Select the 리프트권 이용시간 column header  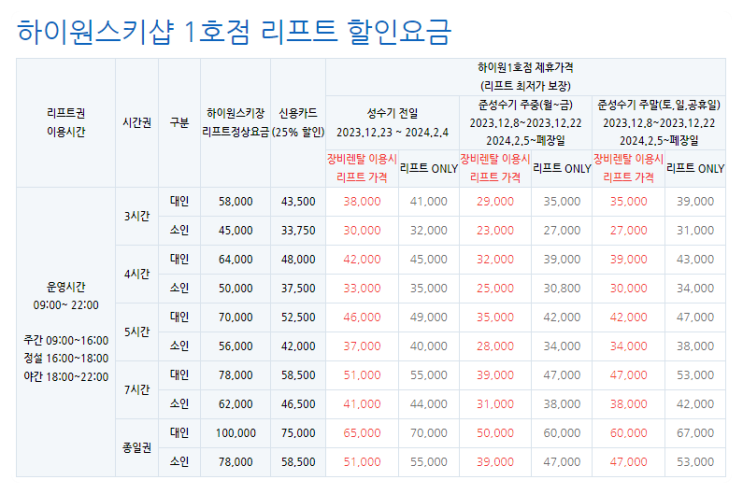click(x=66, y=123)
